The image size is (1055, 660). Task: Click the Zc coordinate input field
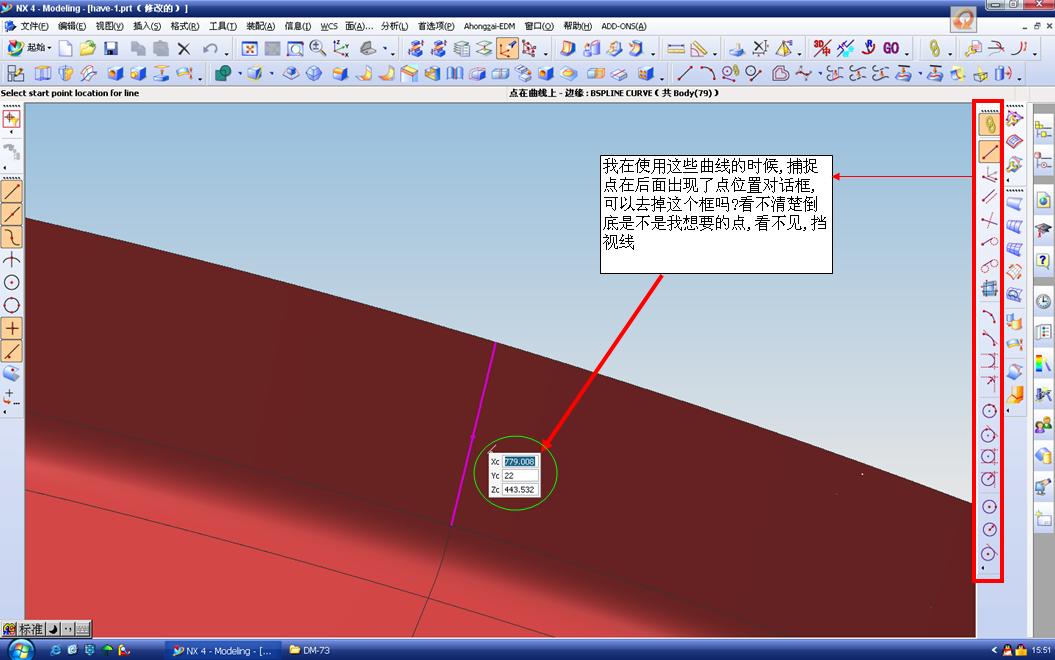(520, 490)
